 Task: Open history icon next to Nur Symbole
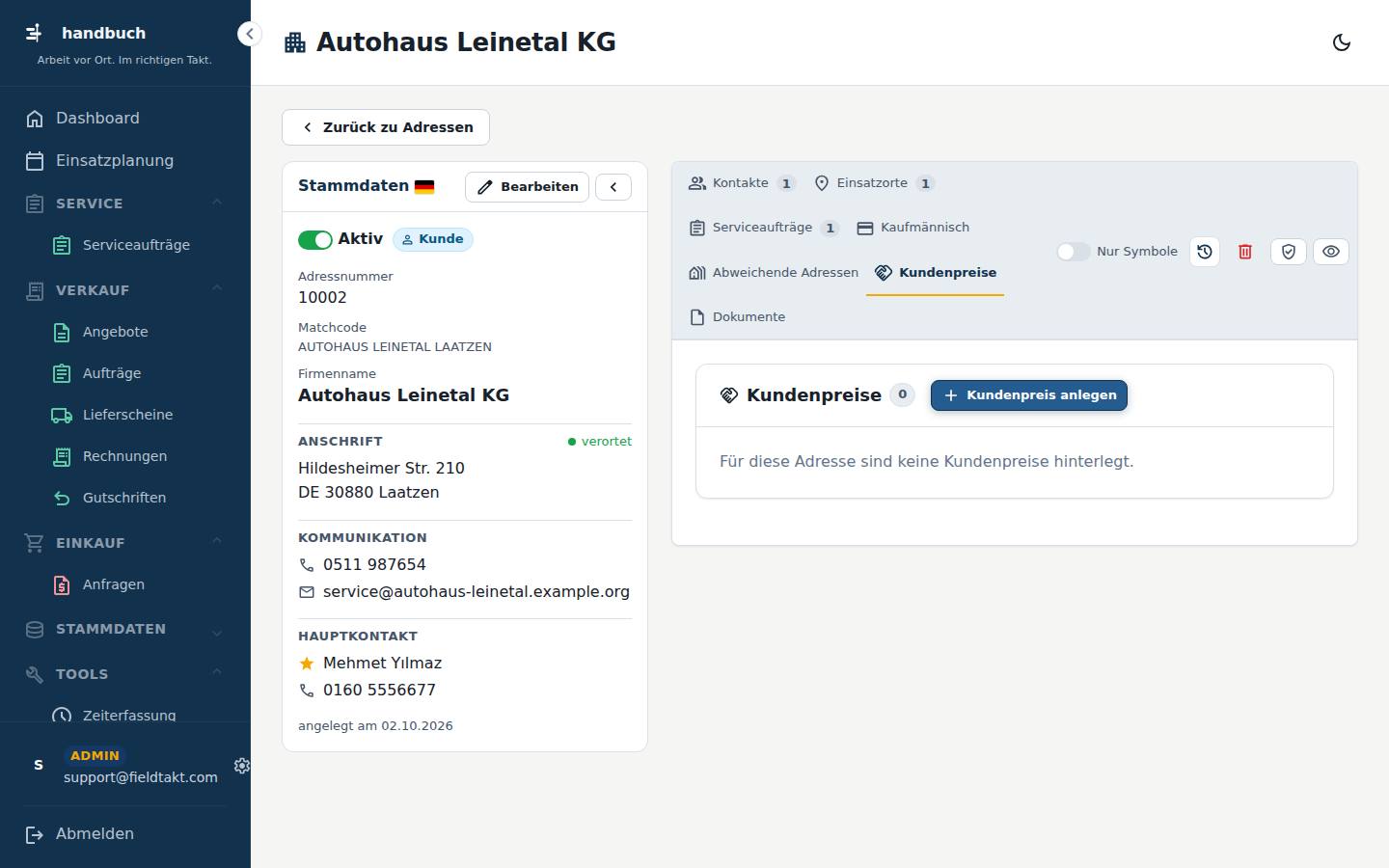1205,252
